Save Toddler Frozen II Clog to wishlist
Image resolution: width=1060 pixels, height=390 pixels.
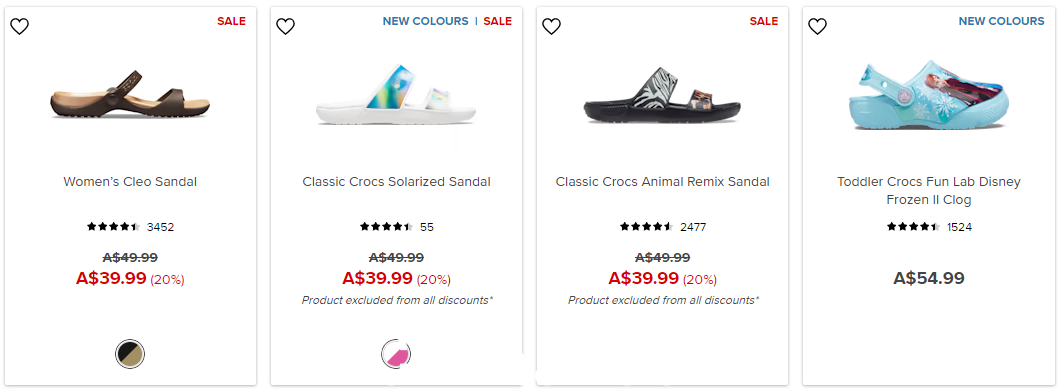coord(818,26)
